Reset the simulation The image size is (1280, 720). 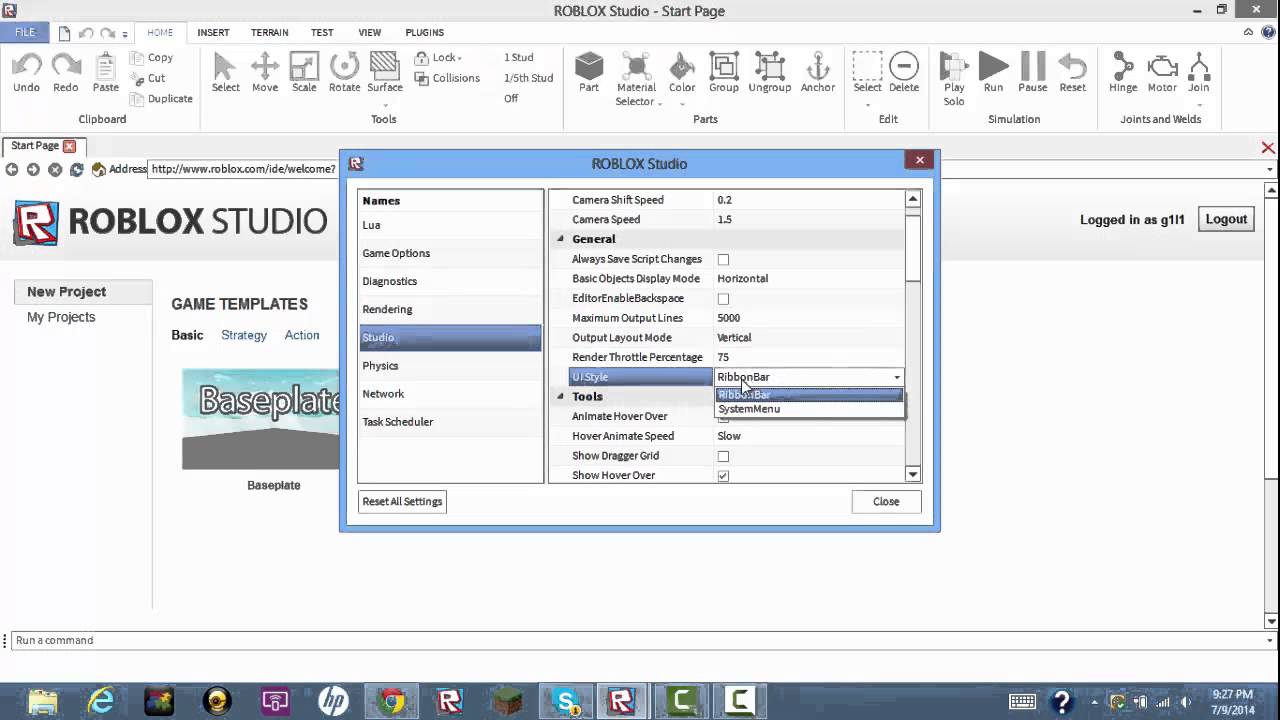pyautogui.click(x=1073, y=67)
